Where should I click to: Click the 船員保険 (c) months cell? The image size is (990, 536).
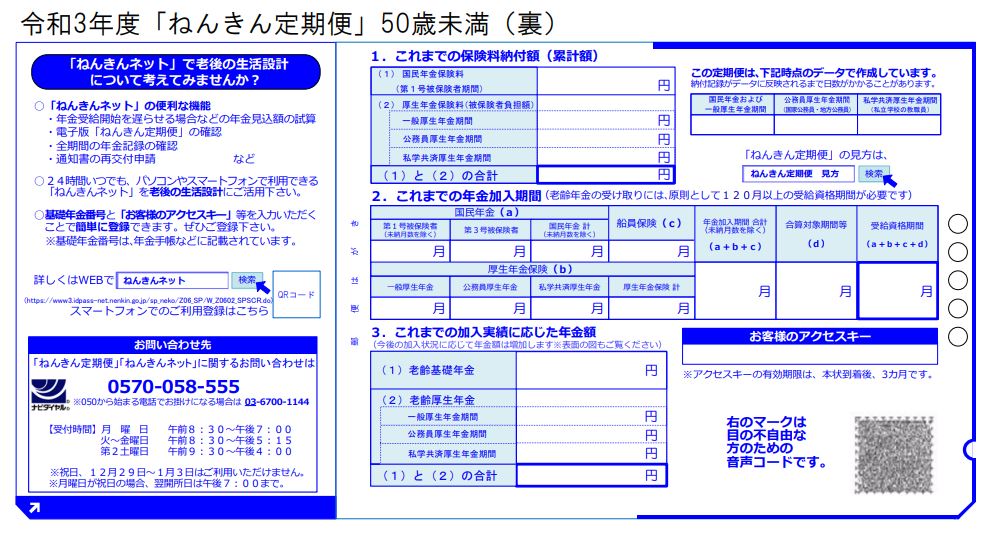pyautogui.click(x=652, y=251)
